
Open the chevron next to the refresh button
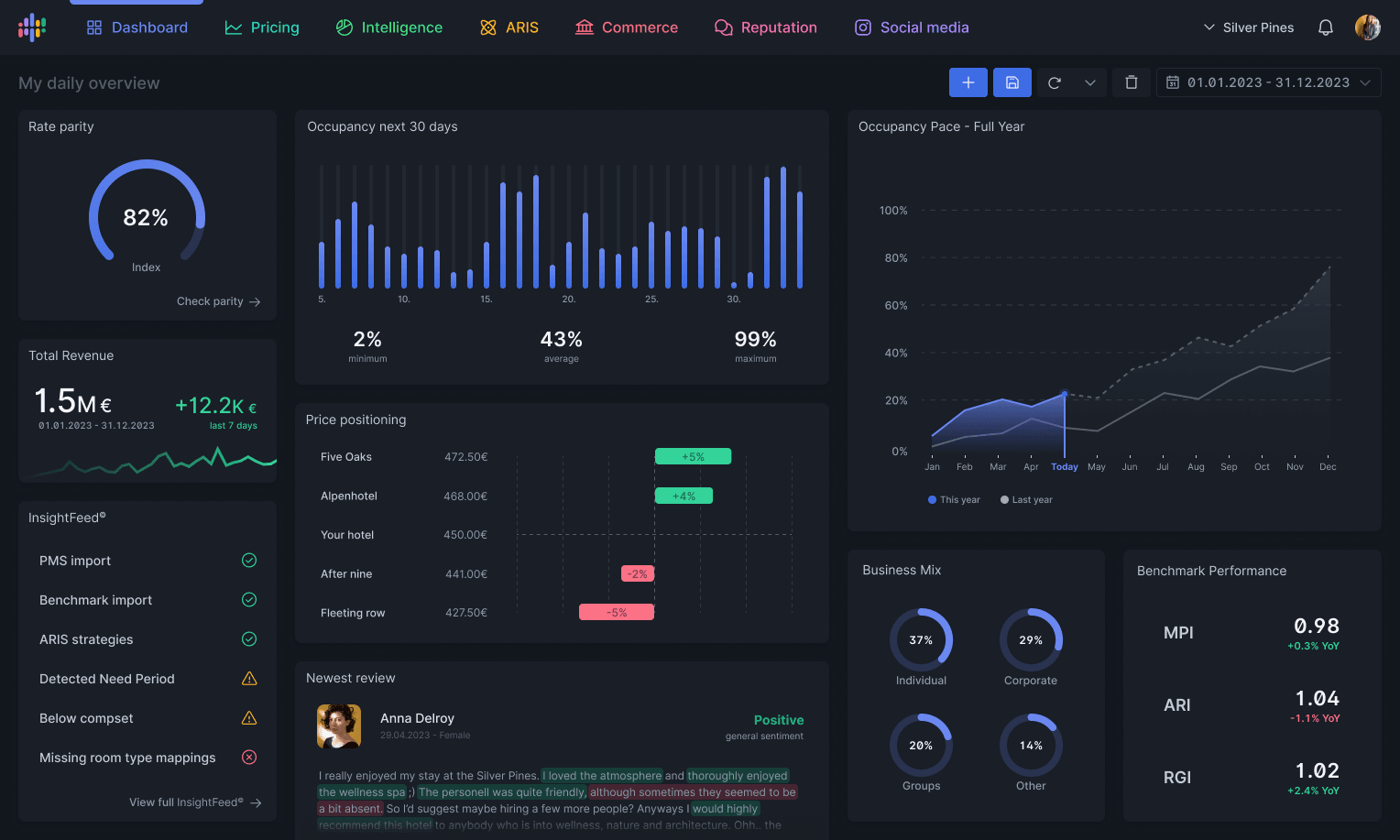pyautogui.click(x=1090, y=82)
